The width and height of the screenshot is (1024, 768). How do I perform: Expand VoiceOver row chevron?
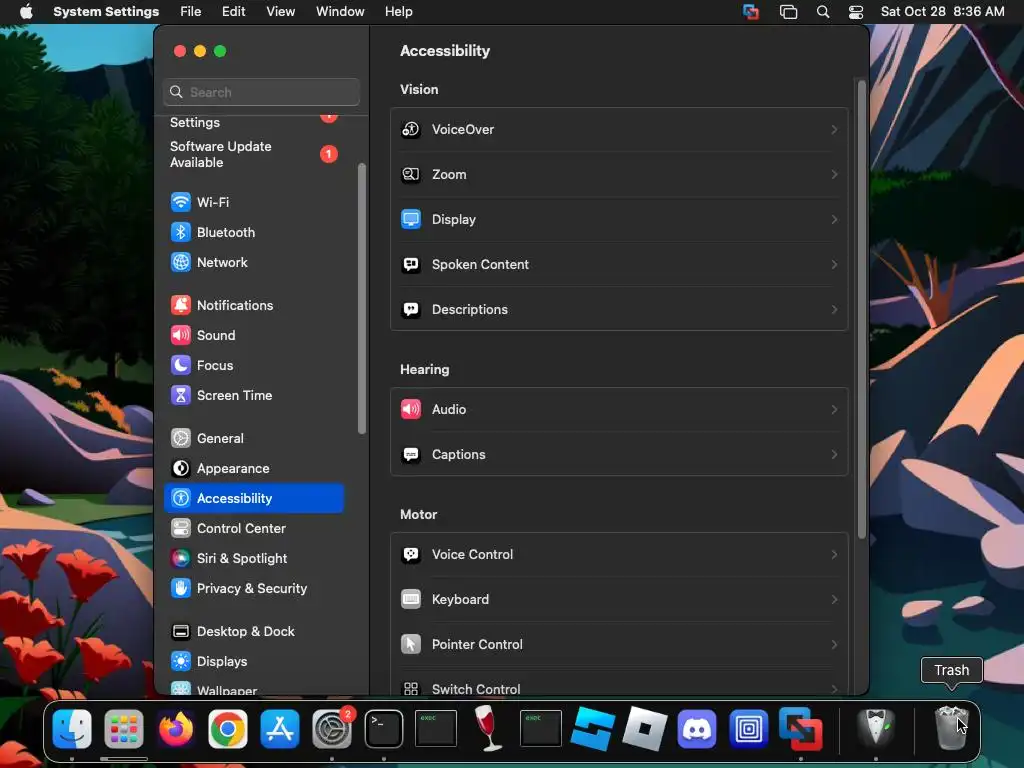tap(834, 129)
